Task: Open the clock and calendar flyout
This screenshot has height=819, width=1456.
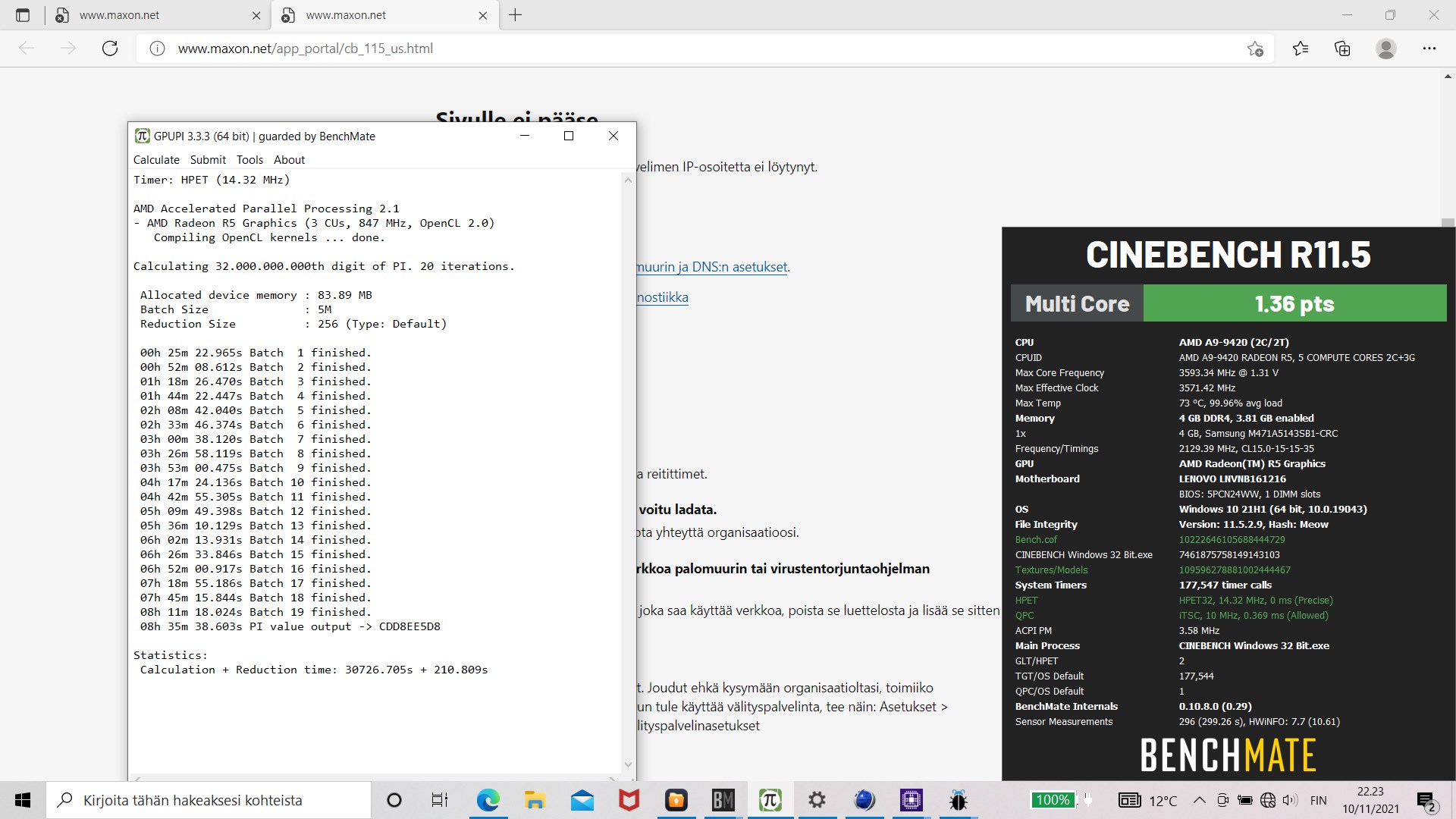Action: [x=1370, y=800]
